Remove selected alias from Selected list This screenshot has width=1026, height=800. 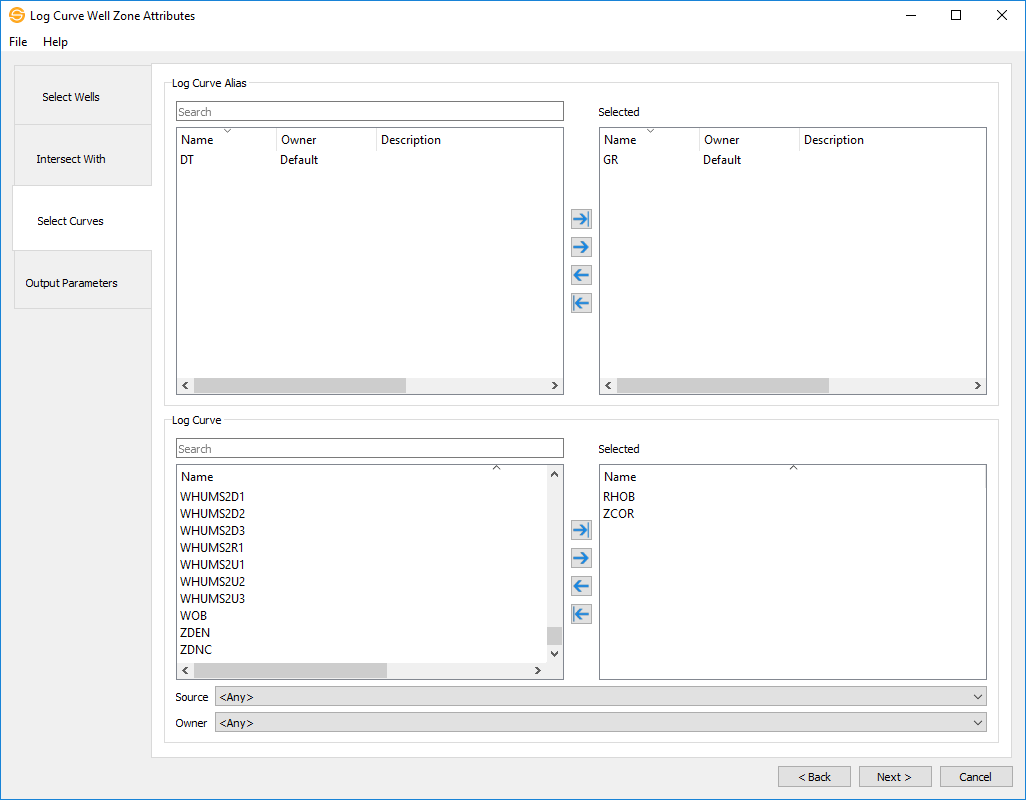(581, 275)
